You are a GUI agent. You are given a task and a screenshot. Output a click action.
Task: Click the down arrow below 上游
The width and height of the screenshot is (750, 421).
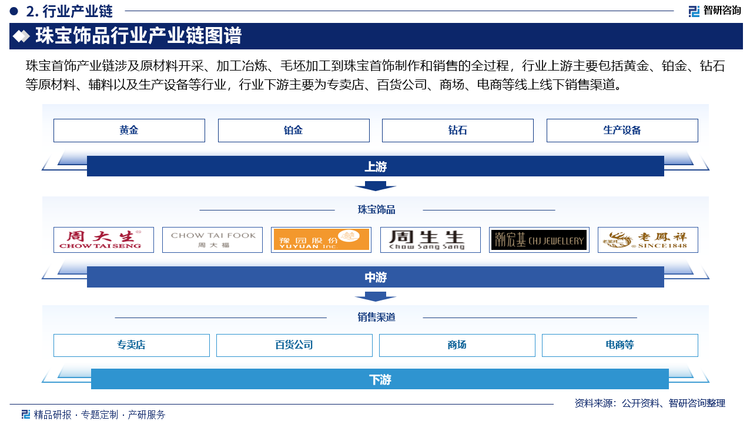375,186
